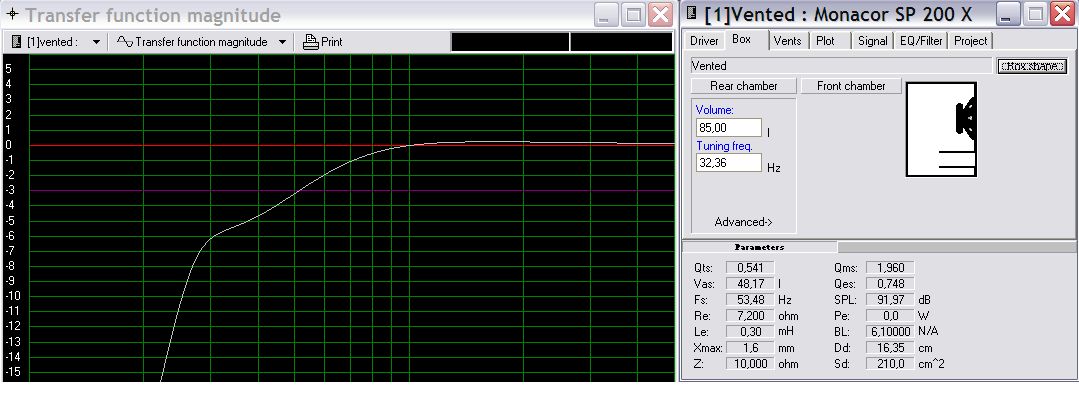The image size is (1079, 400).
Task: Click the Qms value 1,960
Action: [890, 267]
